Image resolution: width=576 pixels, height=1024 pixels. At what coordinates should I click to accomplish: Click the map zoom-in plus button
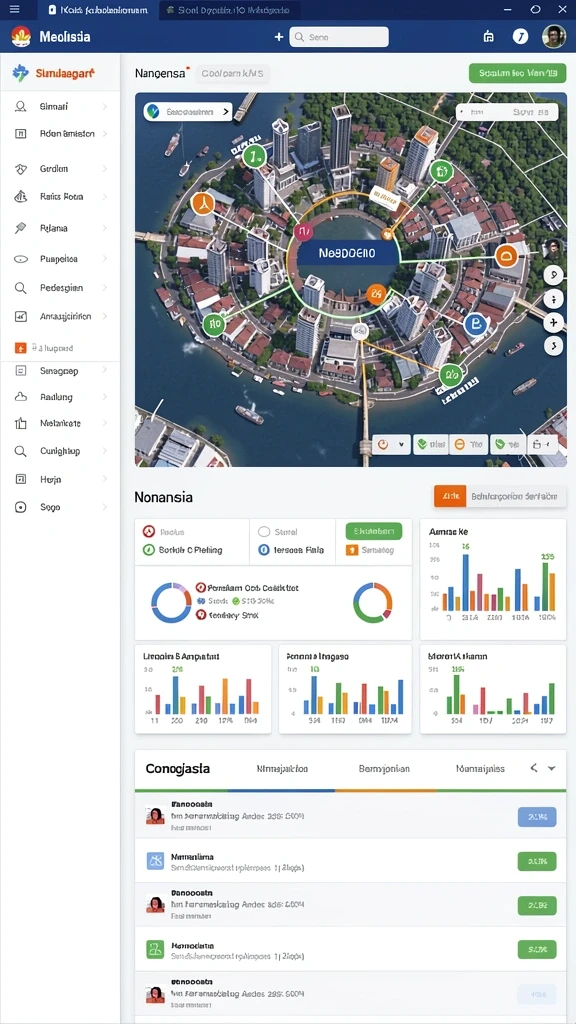554,323
